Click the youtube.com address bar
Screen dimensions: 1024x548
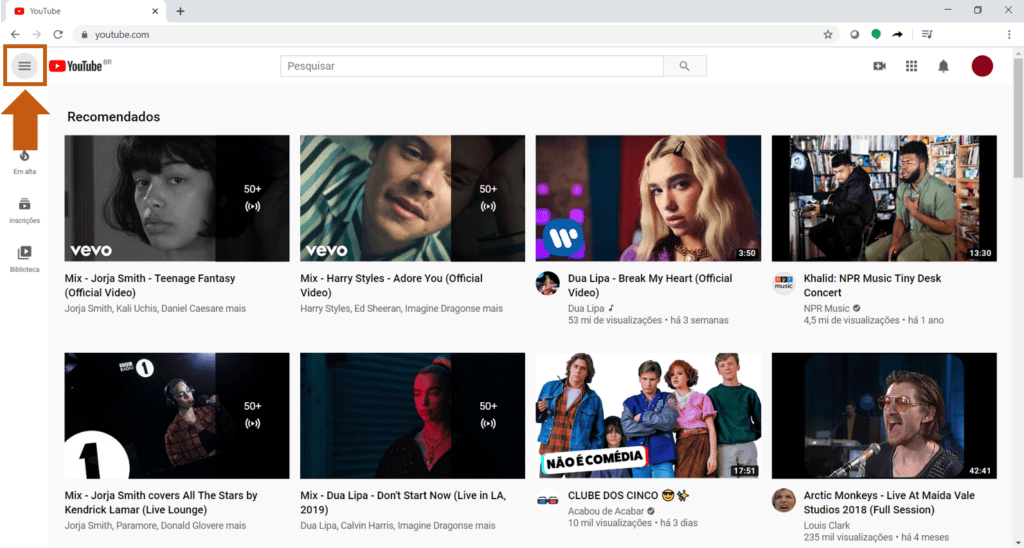point(454,35)
